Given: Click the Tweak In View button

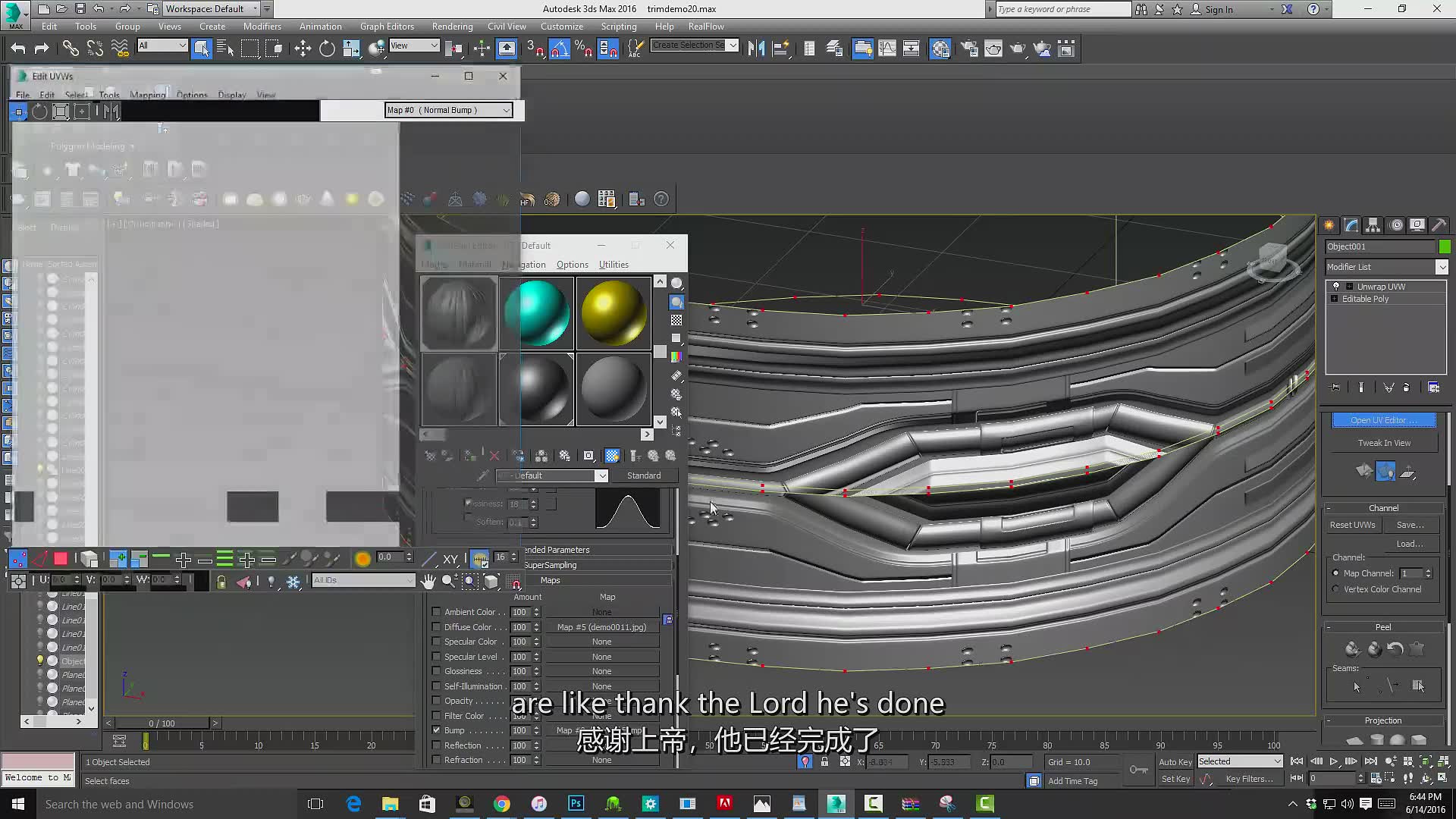Looking at the screenshot, I should (x=1384, y=443).
